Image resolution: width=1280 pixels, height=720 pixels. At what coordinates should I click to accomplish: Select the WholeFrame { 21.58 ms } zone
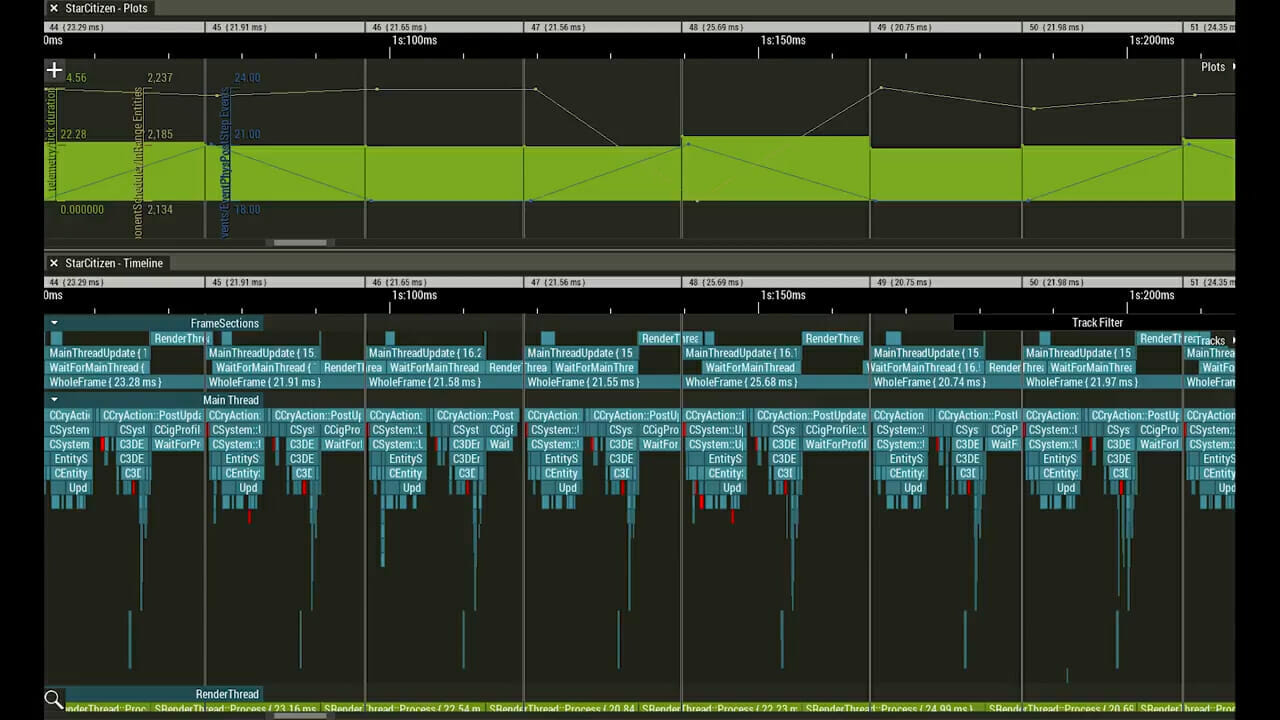click(x=444, y=382)
